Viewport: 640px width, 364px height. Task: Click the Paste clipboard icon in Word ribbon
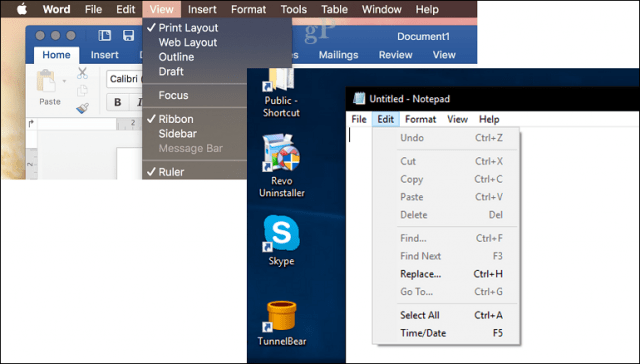[x=47, y=81]
